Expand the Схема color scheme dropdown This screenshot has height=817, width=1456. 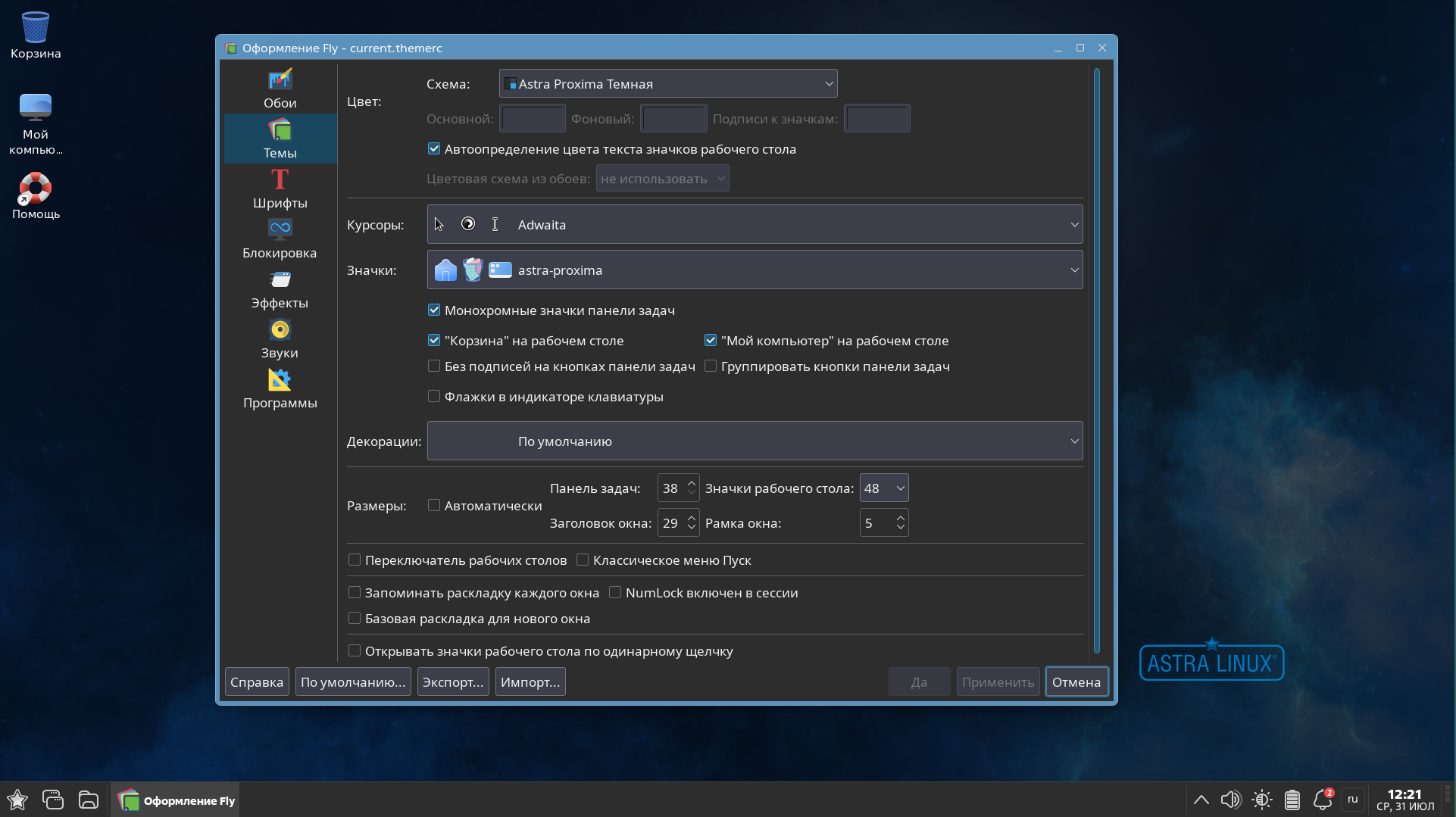click(667, 84)
